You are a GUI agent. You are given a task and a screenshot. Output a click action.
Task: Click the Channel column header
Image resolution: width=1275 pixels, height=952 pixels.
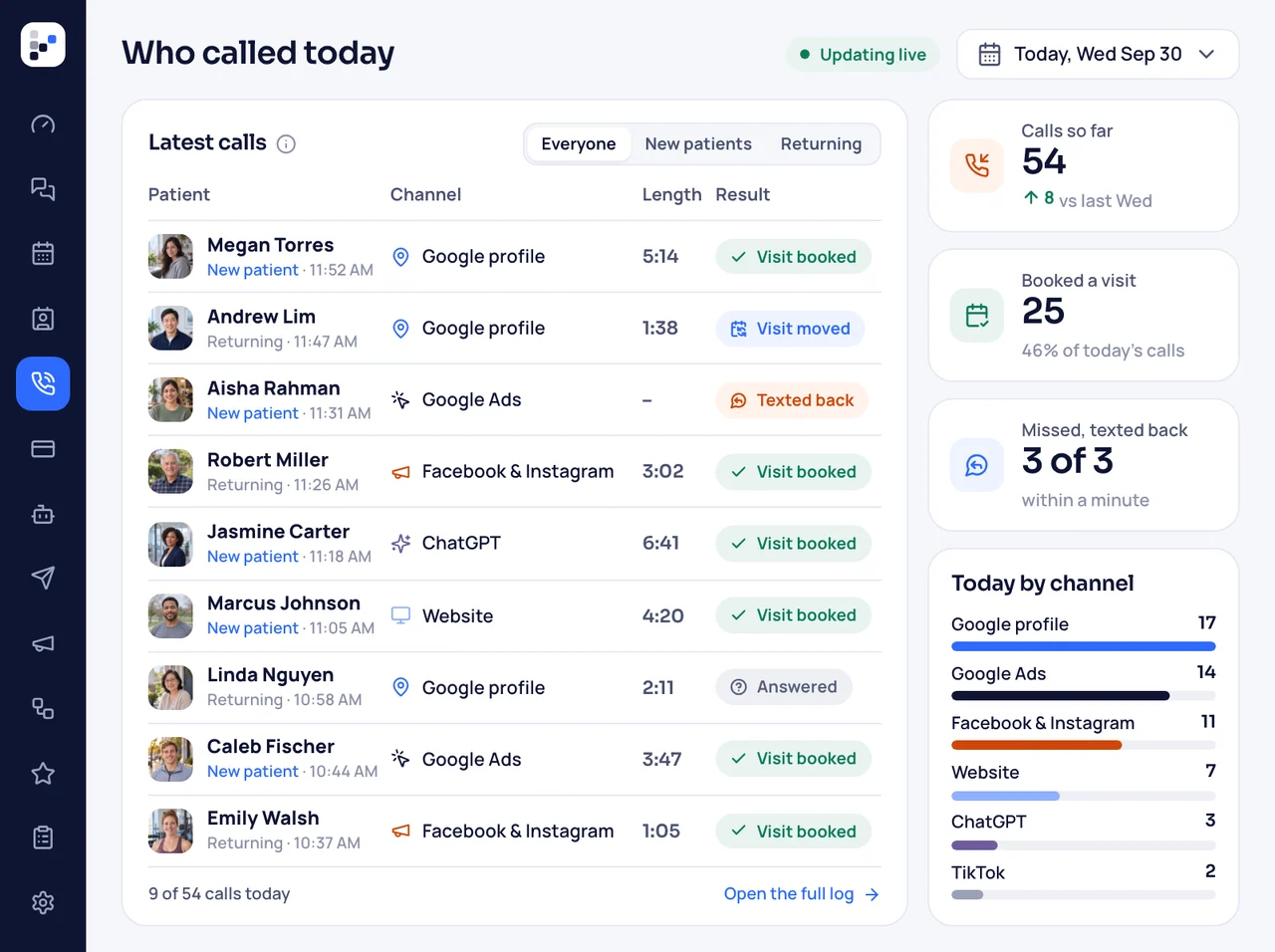point(425,195)
